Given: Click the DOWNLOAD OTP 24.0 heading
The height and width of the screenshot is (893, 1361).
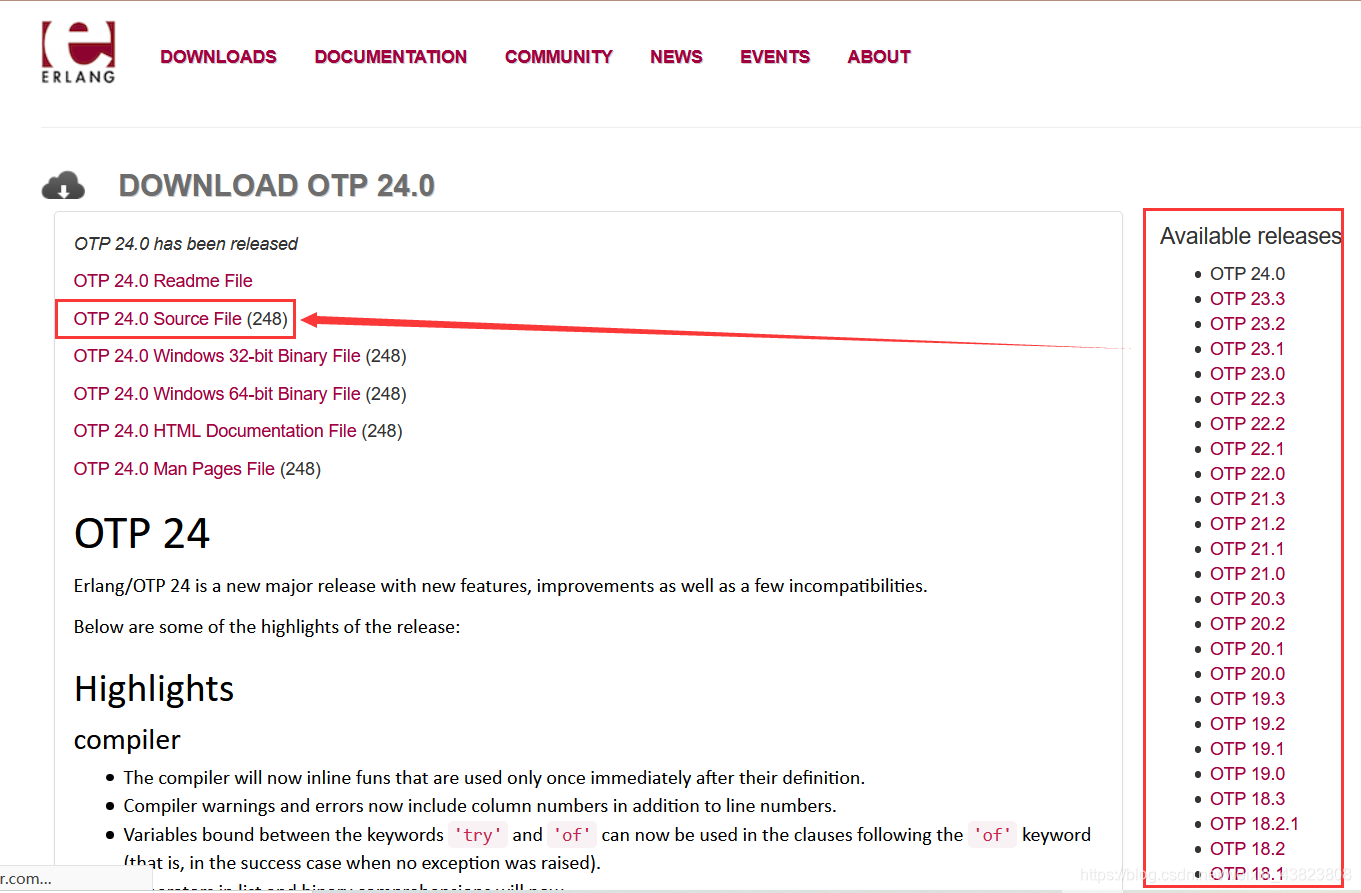Looking at the screenshot, I should 277,186.
